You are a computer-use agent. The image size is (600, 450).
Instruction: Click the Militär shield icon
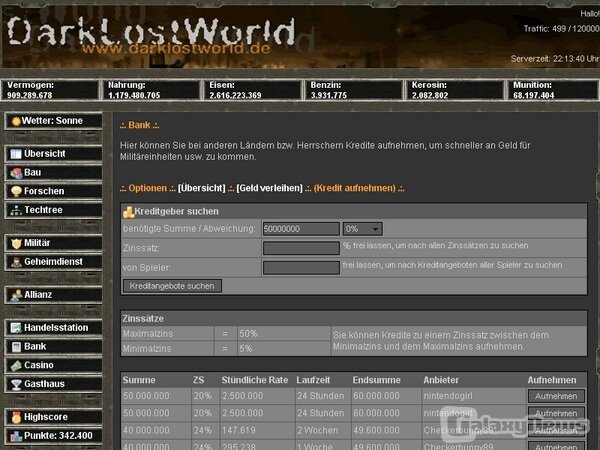[16, 243]
